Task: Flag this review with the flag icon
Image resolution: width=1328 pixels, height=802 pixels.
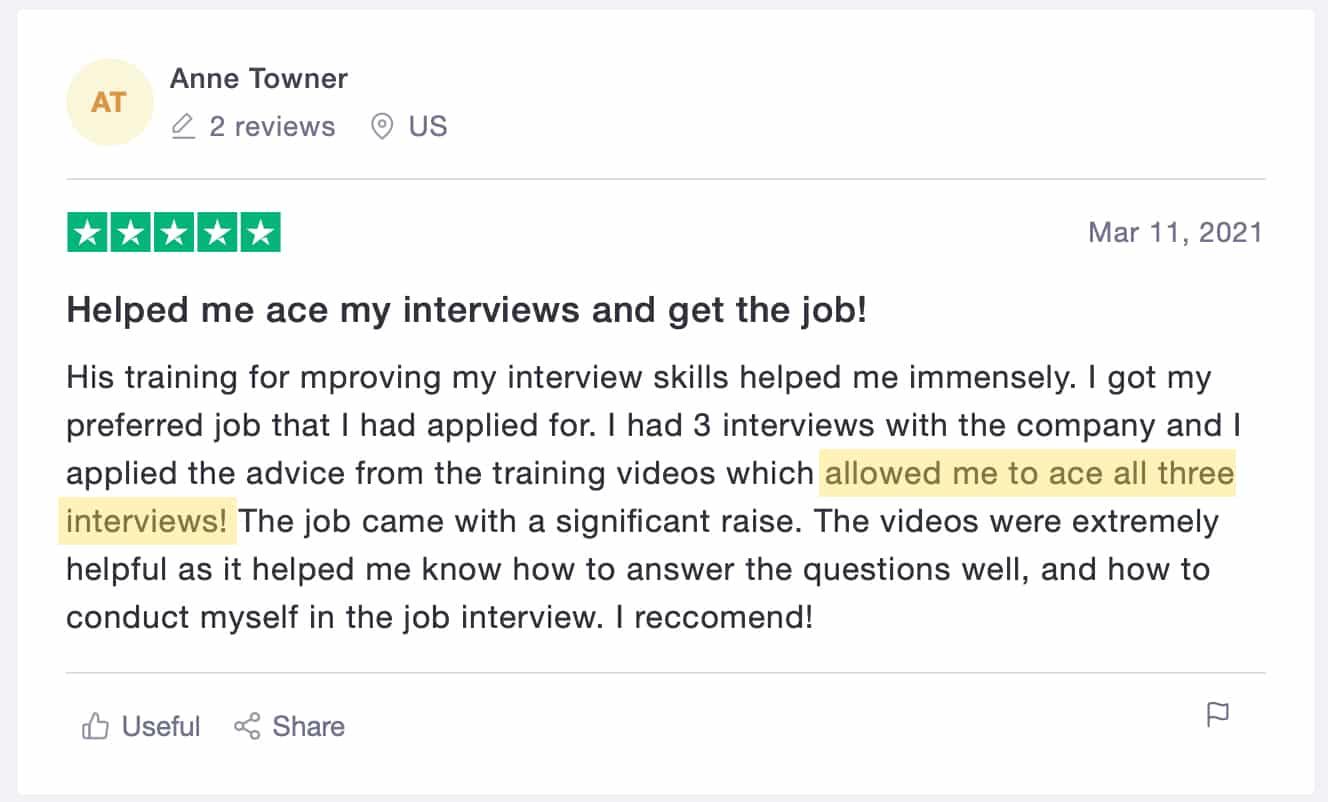Action: point(1217,715)
